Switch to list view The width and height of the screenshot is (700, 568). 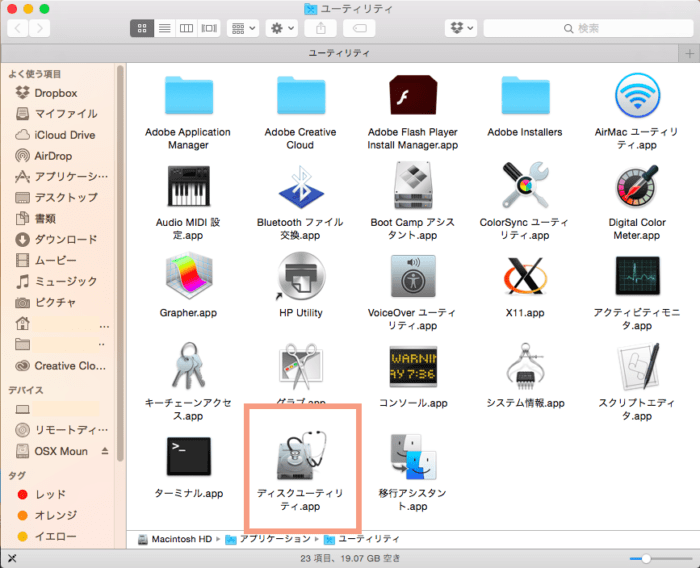click(165, 29)
